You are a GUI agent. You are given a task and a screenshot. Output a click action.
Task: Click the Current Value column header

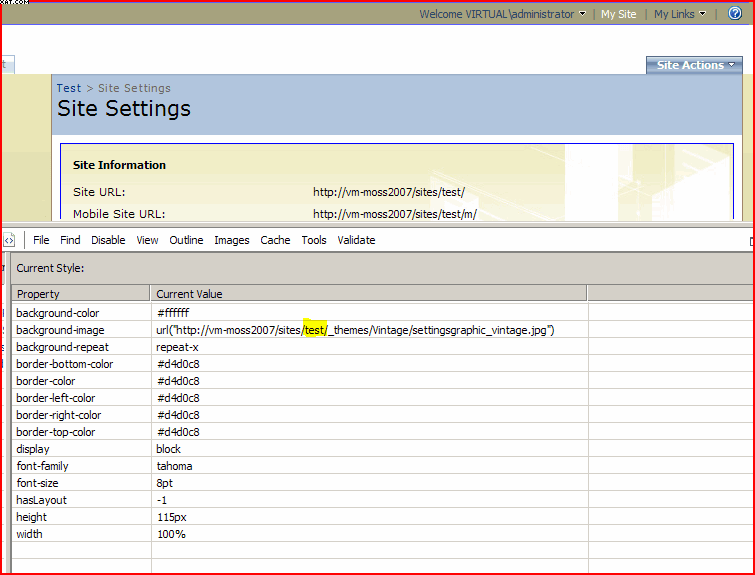[x=368, y=294]
